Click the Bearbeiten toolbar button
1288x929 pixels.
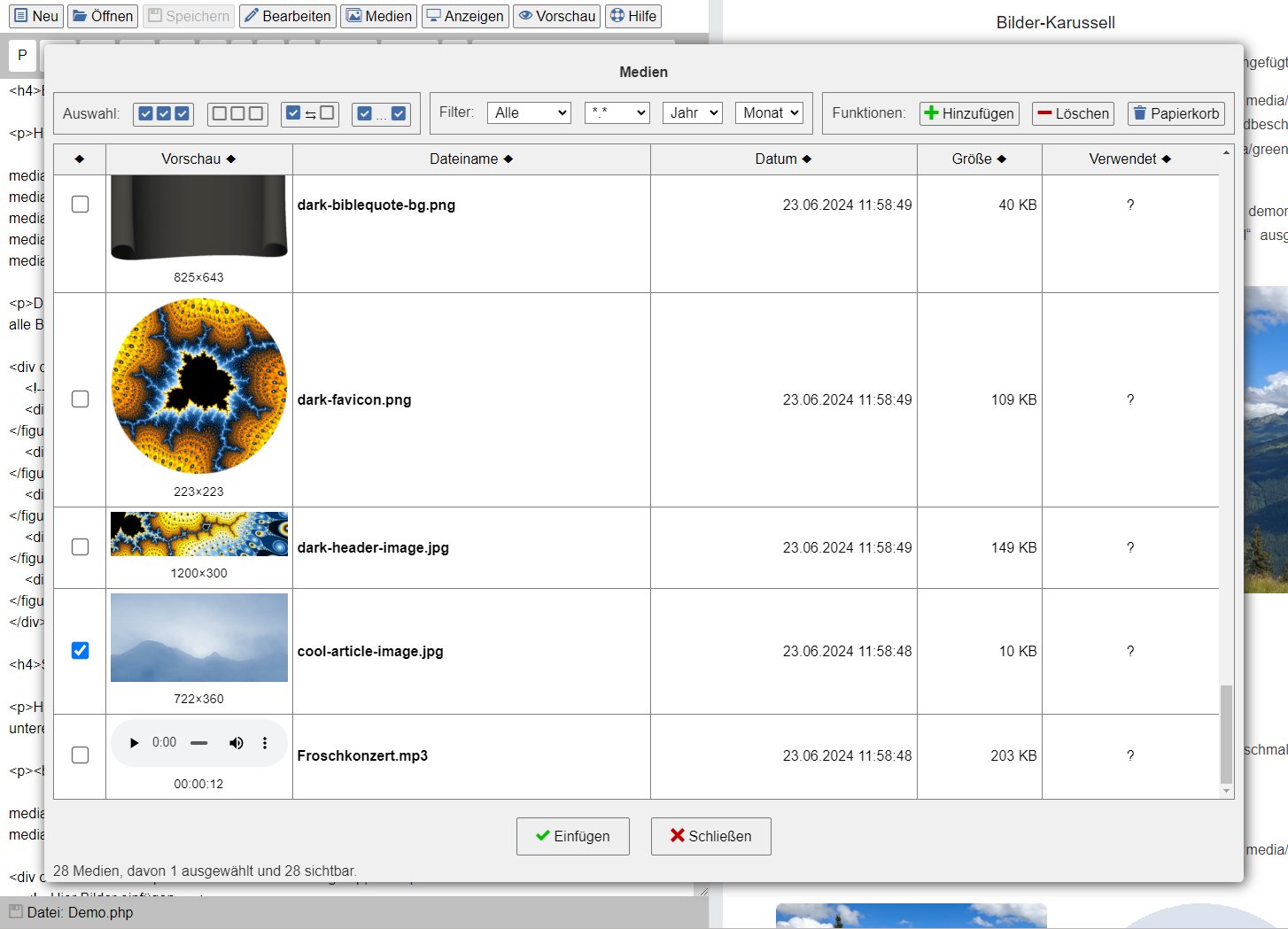(x=288, y=16)
